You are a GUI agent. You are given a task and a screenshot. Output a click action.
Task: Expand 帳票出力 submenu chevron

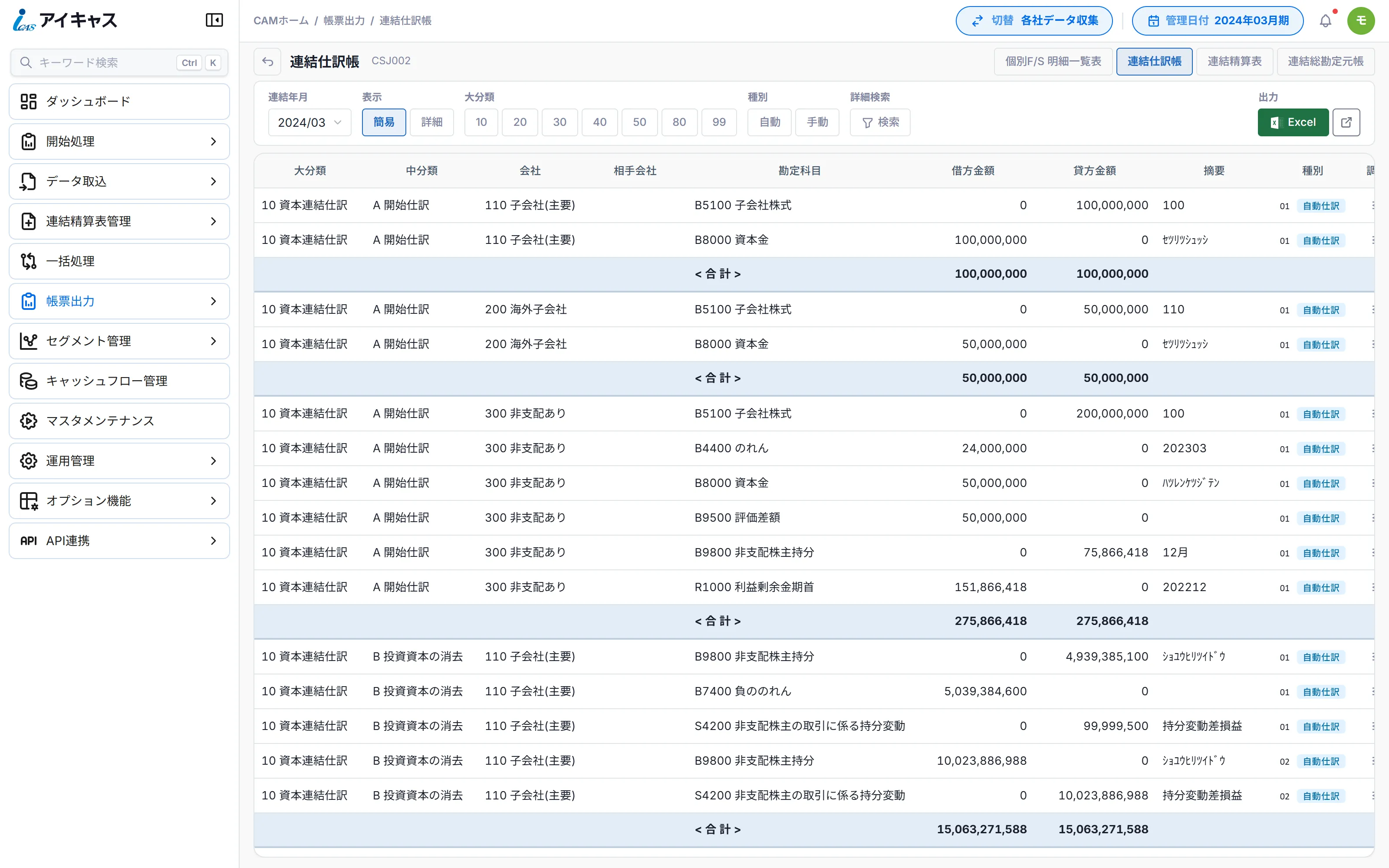pyautogui.click(x=214, y=301)
